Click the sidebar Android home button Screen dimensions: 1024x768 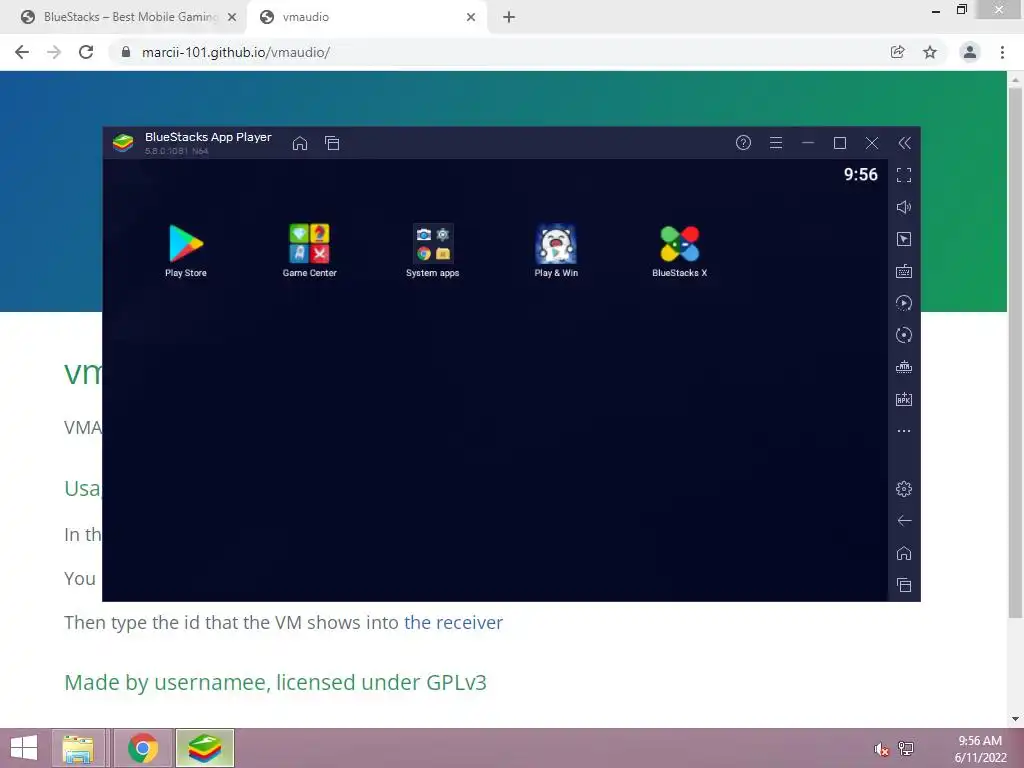[x=904, y=553]
